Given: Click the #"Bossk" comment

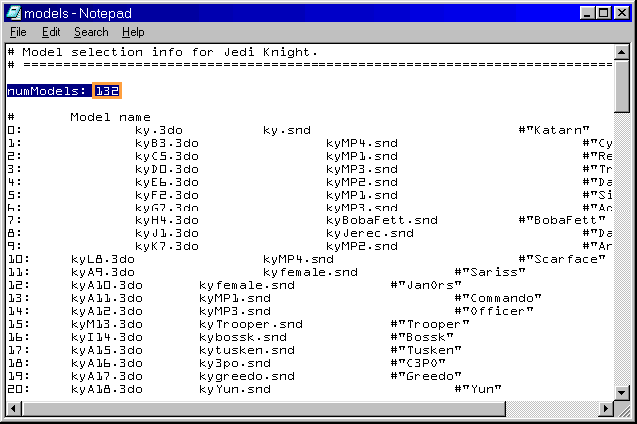Looking at the screenshot, I should [x=422, y=337].
